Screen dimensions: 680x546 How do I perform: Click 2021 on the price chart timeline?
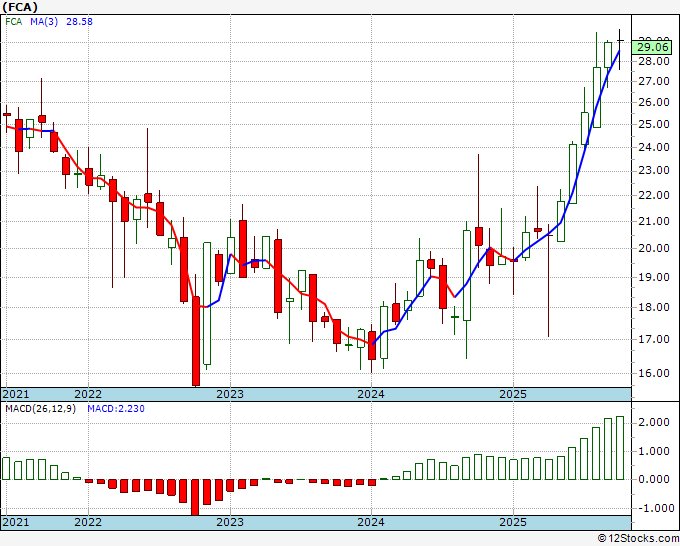click(x=16, y=394)
